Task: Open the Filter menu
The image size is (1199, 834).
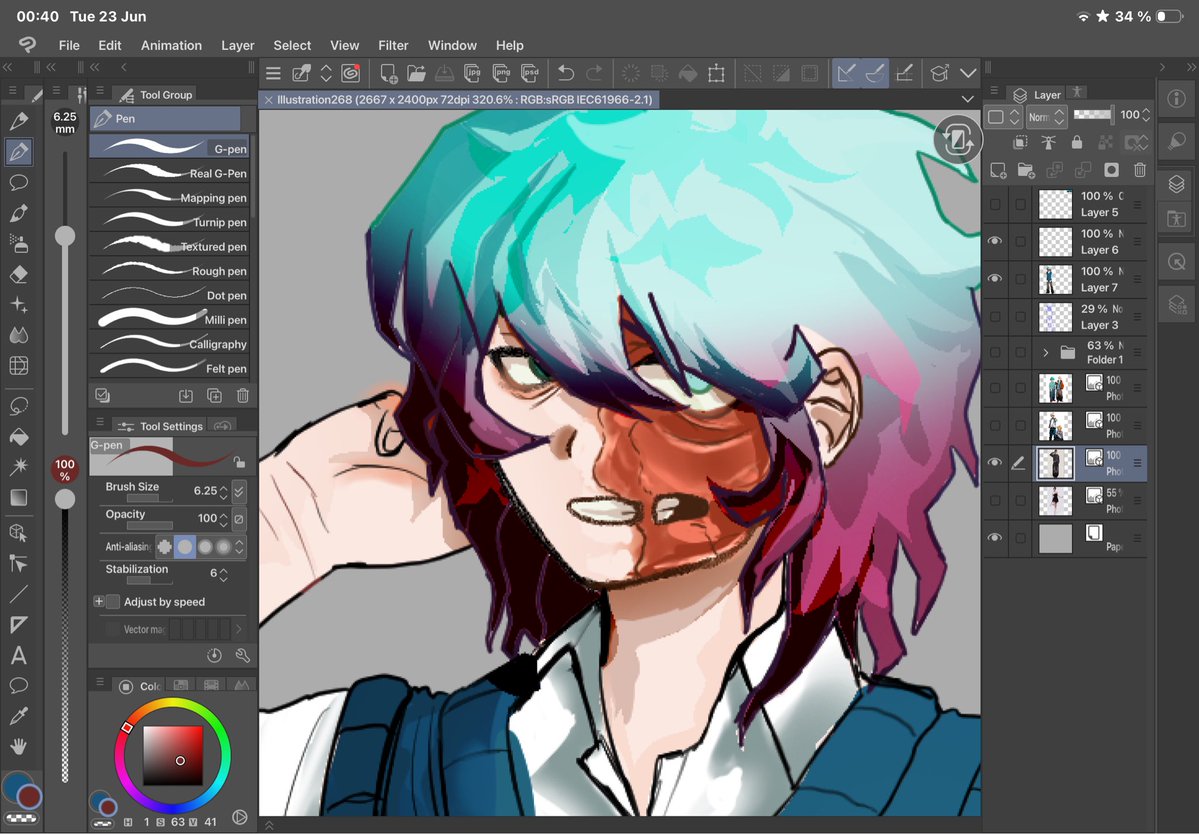Action: tap(393, 45)
